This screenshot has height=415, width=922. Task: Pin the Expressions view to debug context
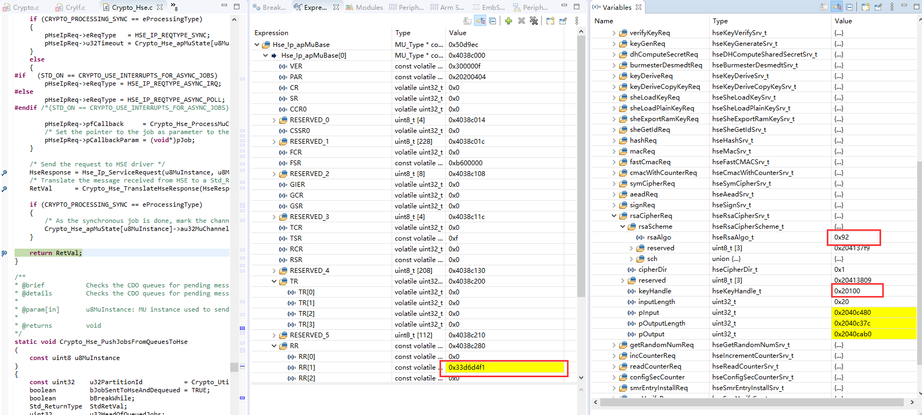click(563, 21)
